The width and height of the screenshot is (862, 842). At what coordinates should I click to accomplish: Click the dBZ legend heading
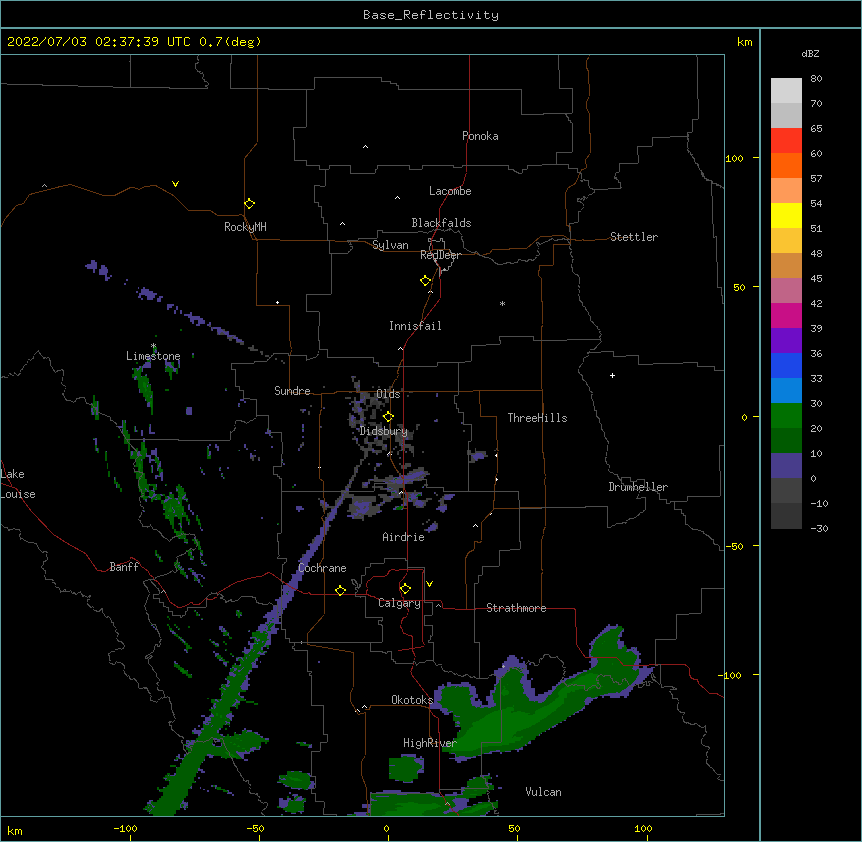810,53
